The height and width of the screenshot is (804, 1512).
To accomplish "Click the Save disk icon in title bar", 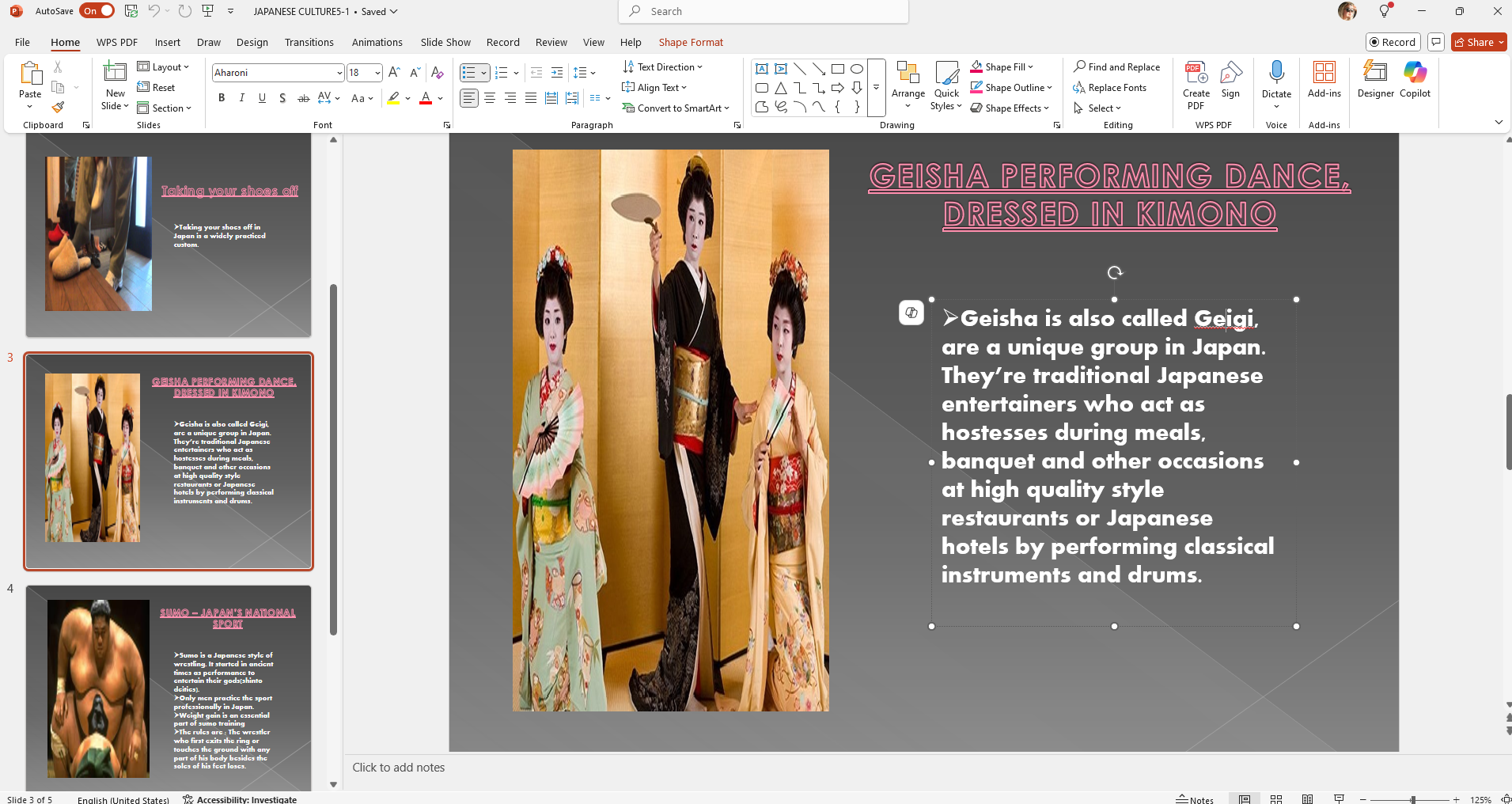I will tap(131, 11).
